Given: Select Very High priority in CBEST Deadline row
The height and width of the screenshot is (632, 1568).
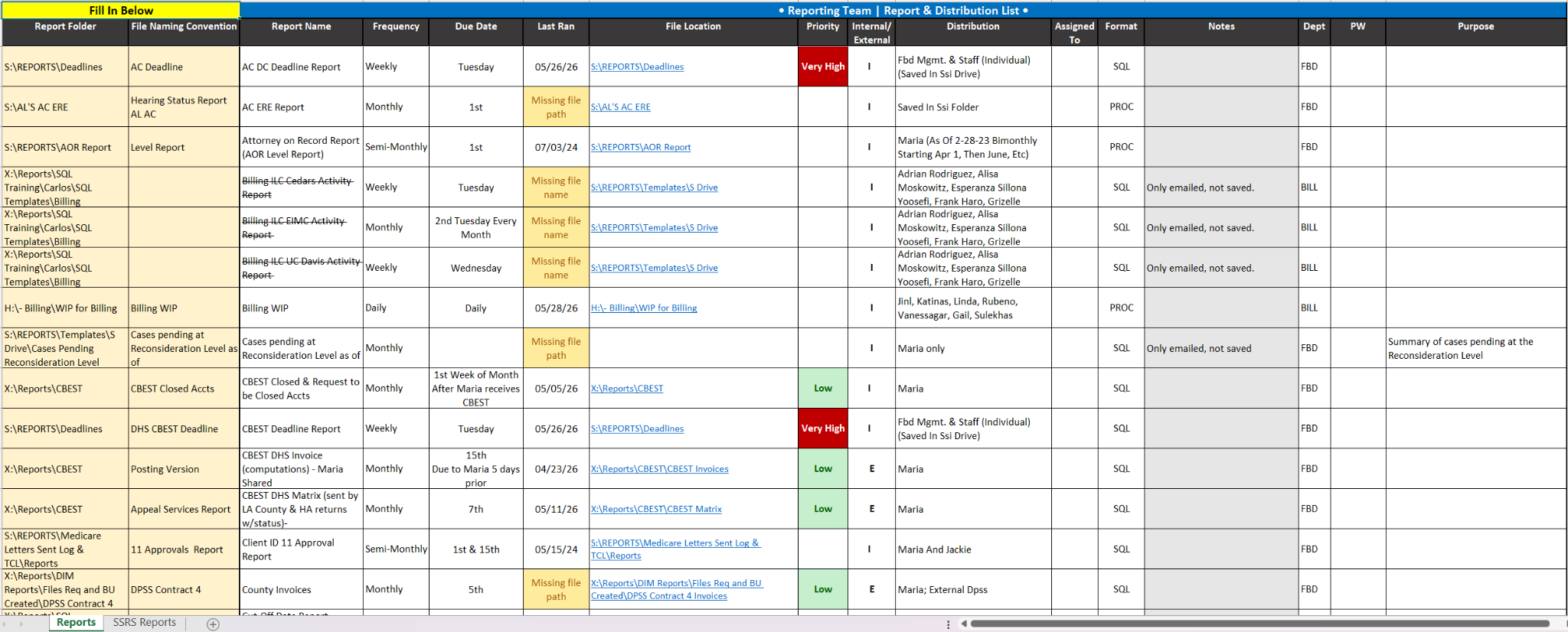Looking at the screenshot, I should [x=823, y=428].
